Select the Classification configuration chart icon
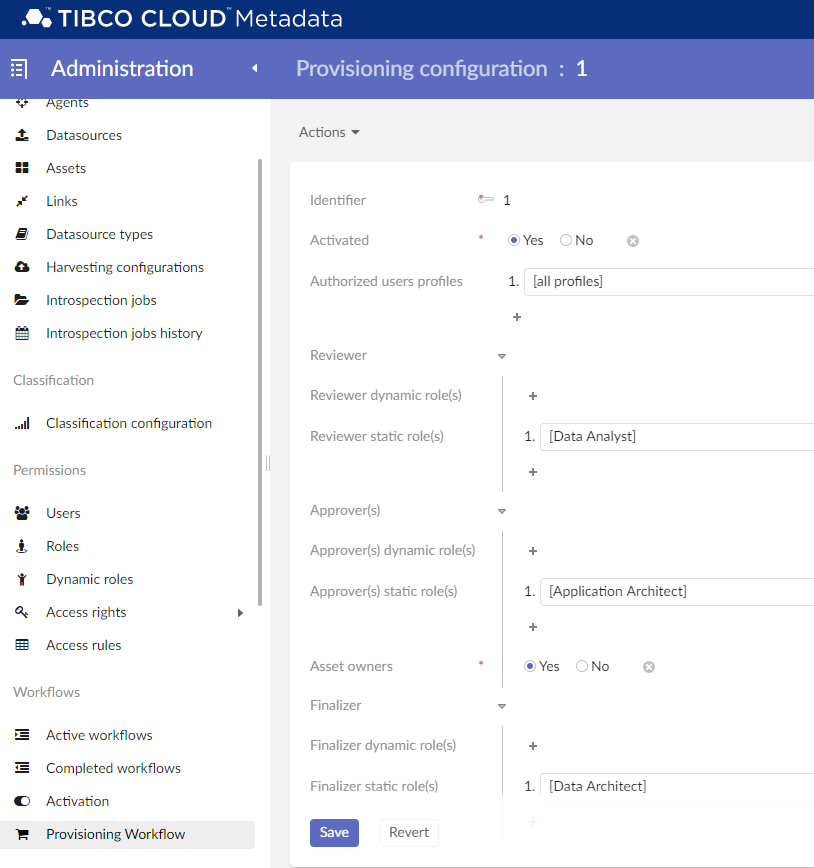814x868 pixels. pos(22,423)
